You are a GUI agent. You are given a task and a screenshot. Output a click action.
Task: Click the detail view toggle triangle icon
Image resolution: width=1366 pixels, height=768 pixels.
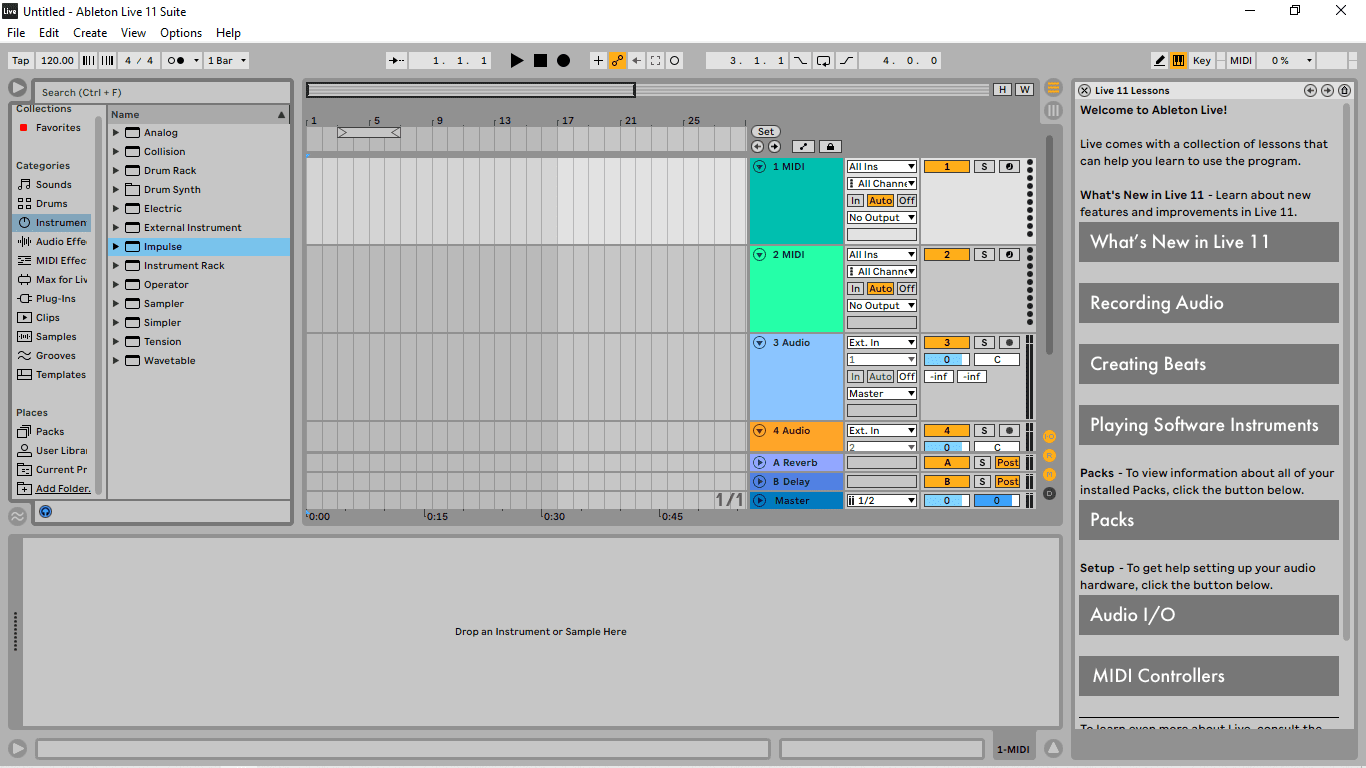[x=1053, y=748]
